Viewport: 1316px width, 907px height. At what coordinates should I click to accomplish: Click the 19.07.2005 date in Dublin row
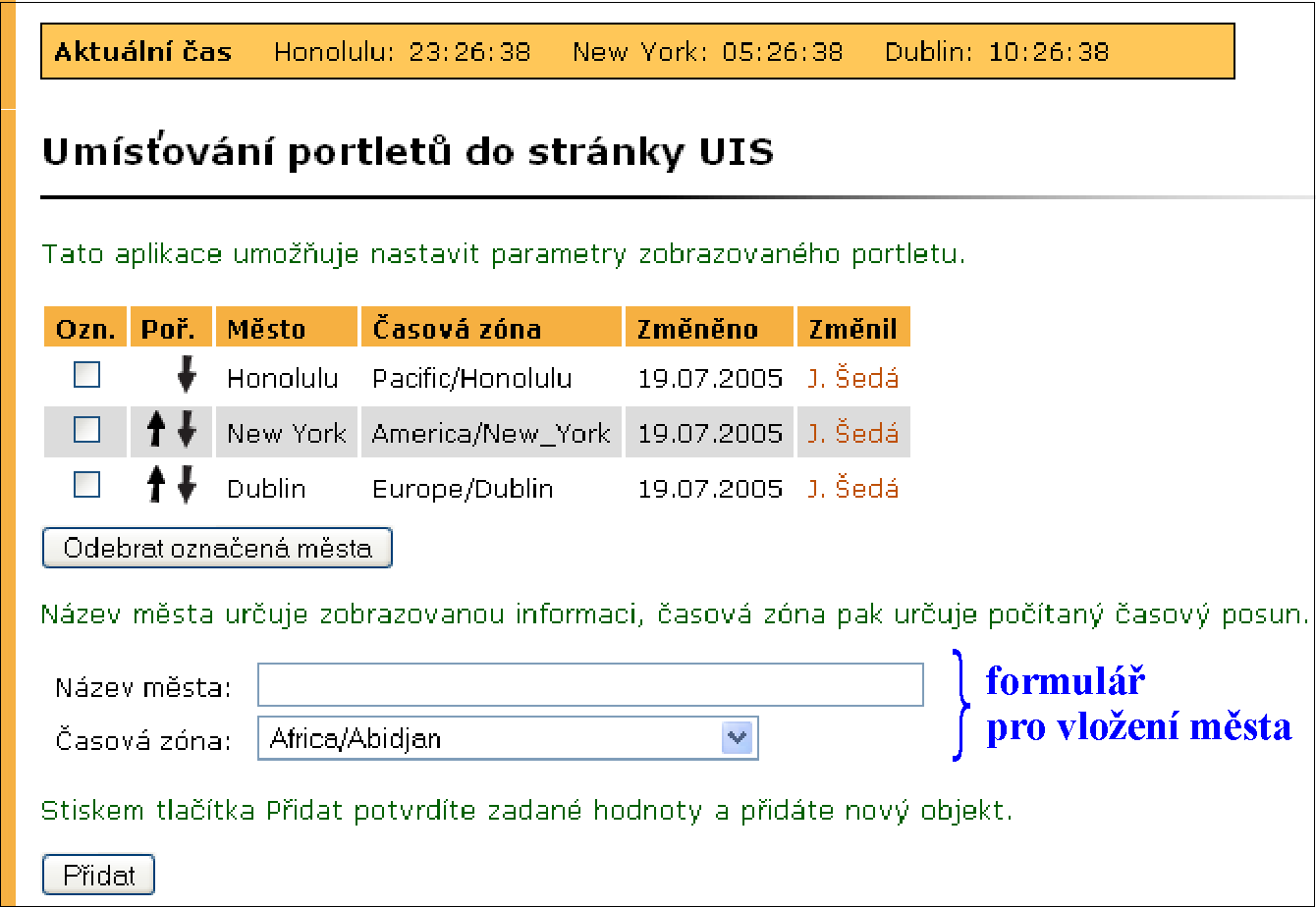710,488
